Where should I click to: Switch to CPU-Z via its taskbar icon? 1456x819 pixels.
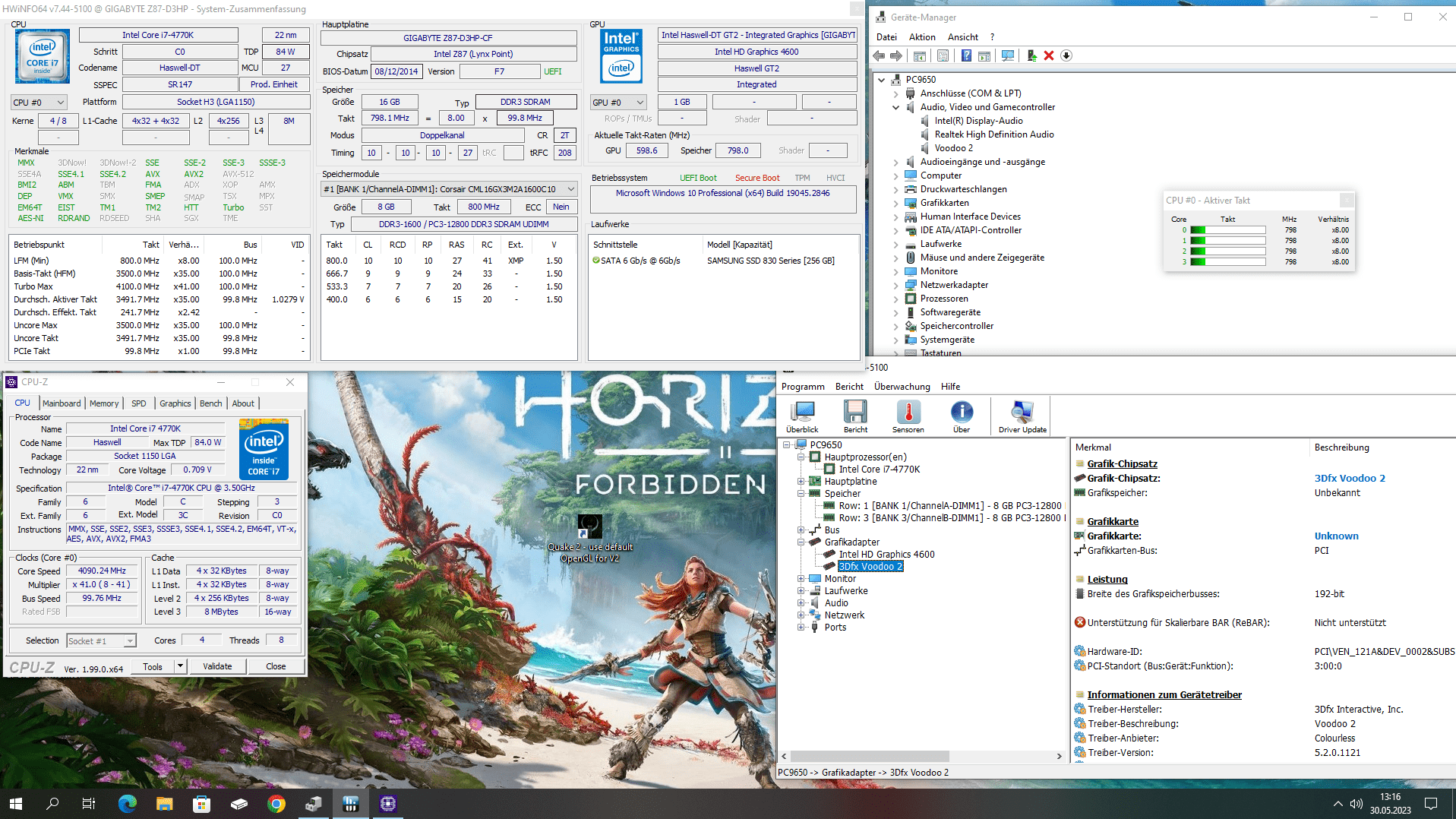pyautogui.click(x=387, y=803)
